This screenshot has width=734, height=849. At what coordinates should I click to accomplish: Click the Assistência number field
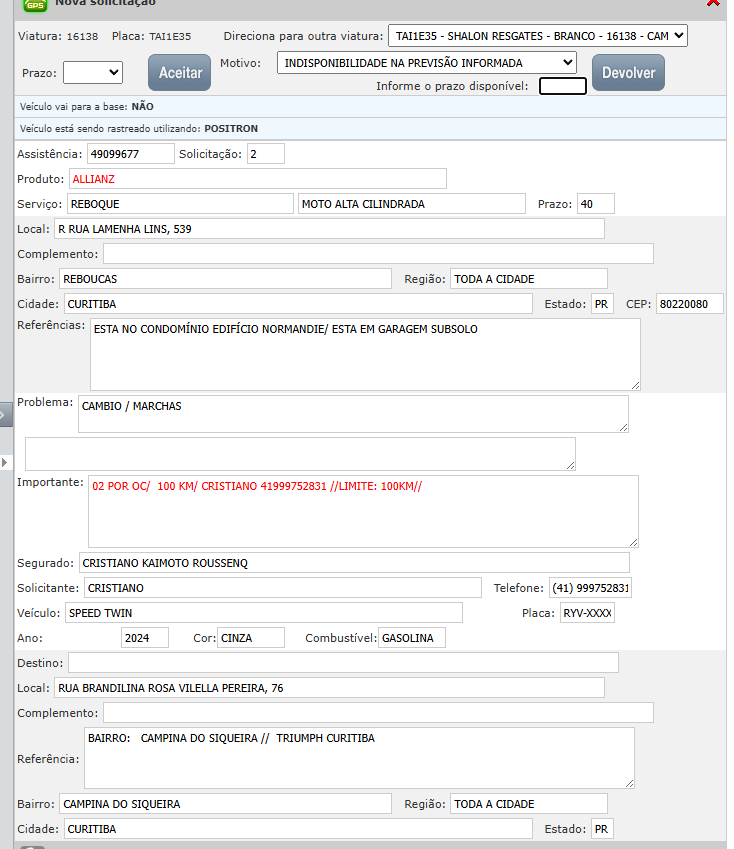point(130,154)
